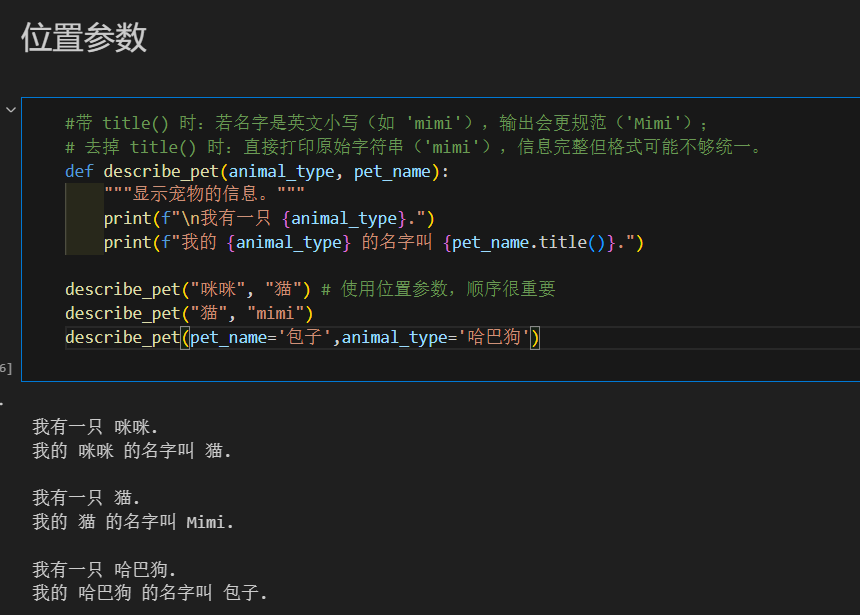Viewport: 860px width, 615px height.
Task: Click the call describe_pet("猫", "mimi")
Action: [x=189, y=313]
